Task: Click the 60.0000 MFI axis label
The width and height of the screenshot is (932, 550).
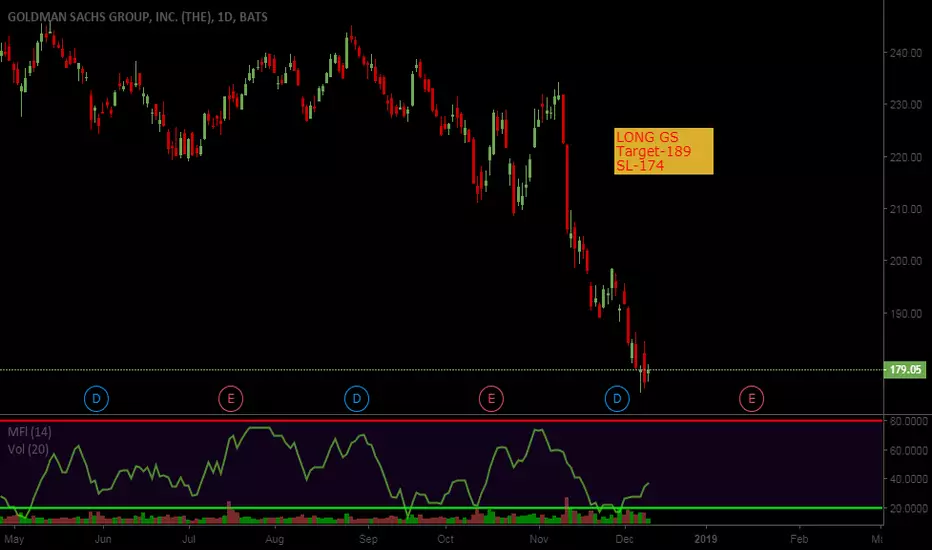Action: click(908, 451)
